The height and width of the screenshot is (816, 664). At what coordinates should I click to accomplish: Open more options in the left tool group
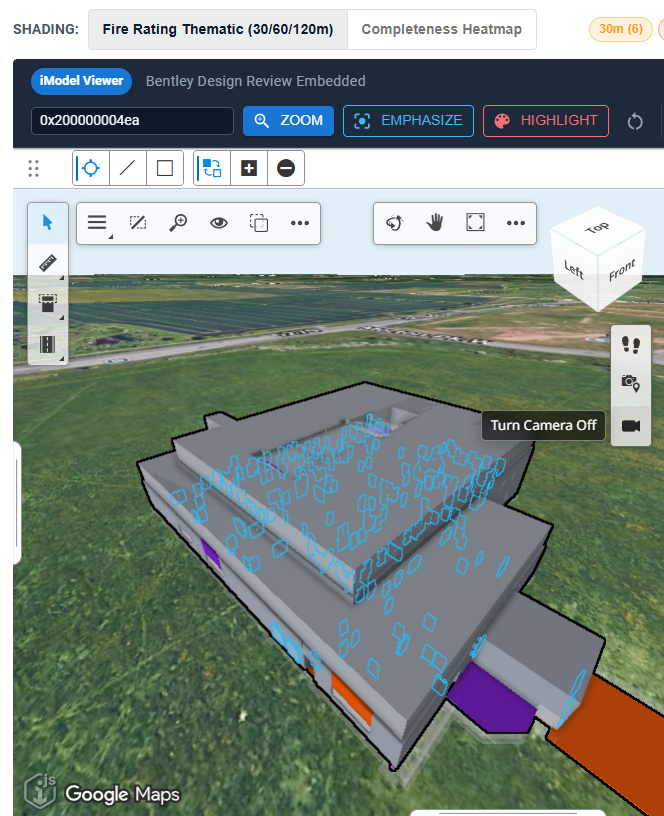point(300,223)
